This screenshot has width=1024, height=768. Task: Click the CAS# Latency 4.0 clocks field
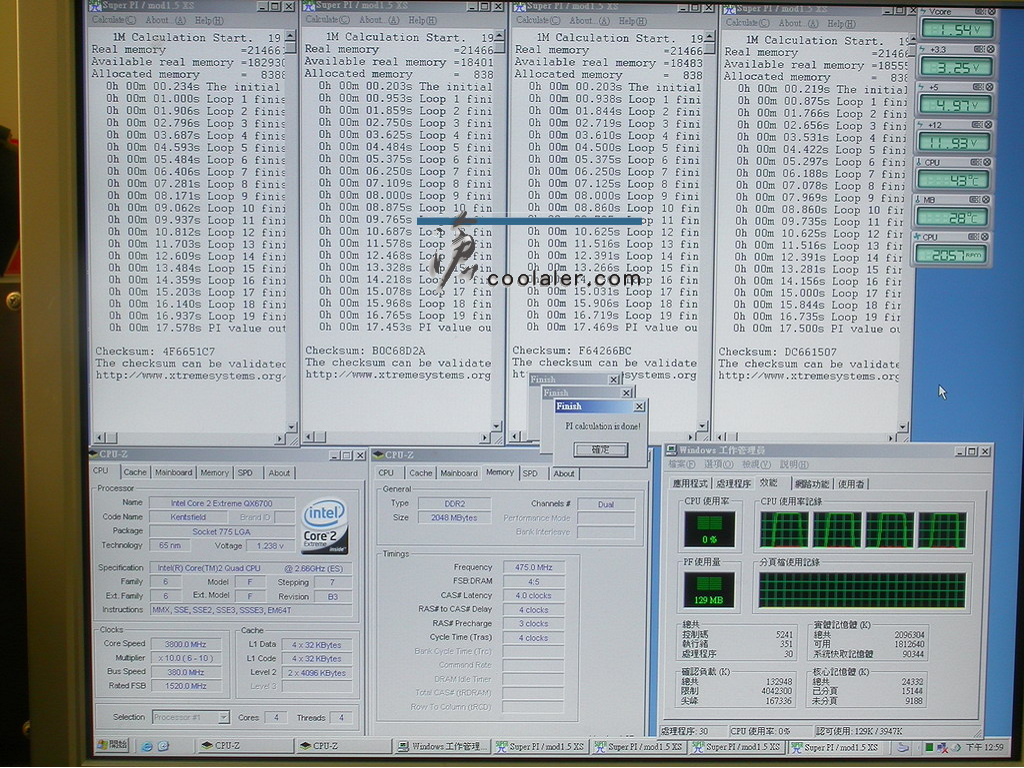(x=534, y=596)
